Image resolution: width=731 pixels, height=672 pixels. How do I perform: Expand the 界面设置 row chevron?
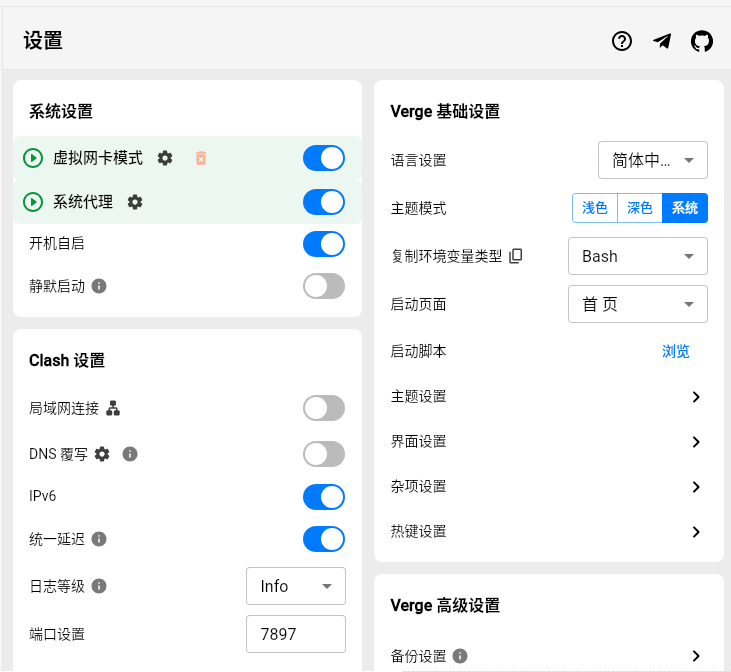[696, 442]
